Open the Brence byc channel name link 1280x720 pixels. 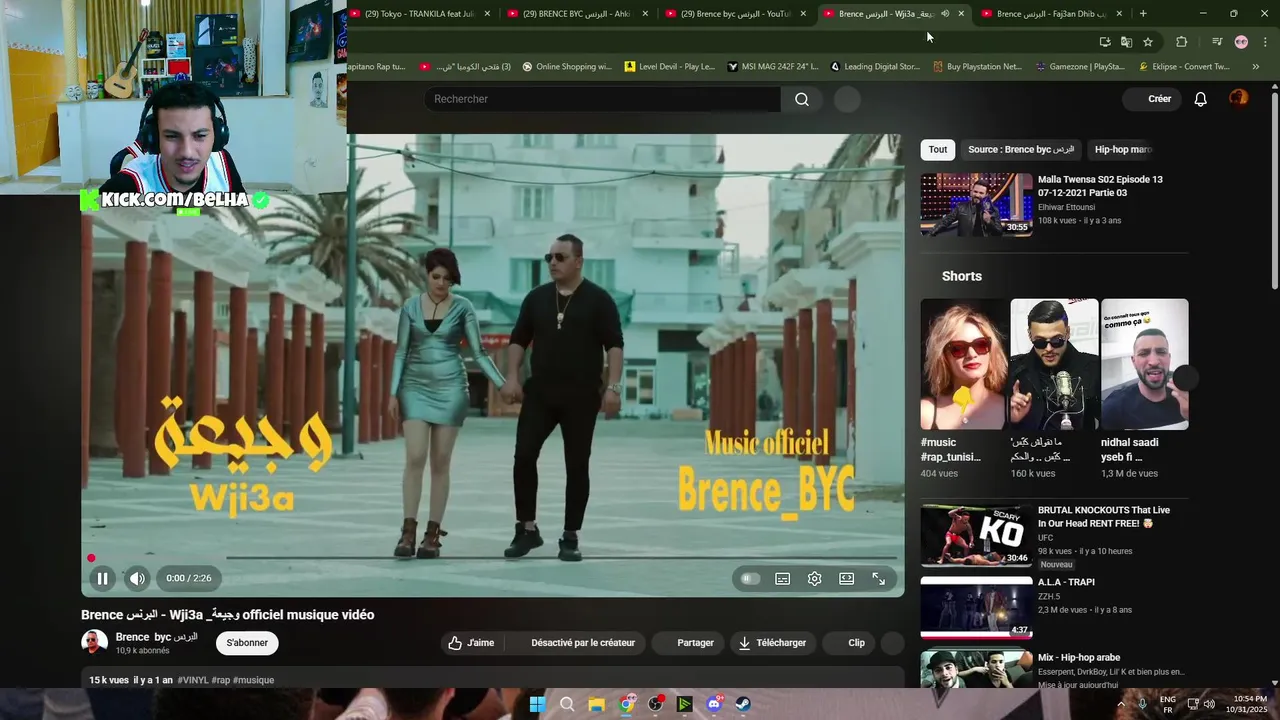tap(156, 637)
